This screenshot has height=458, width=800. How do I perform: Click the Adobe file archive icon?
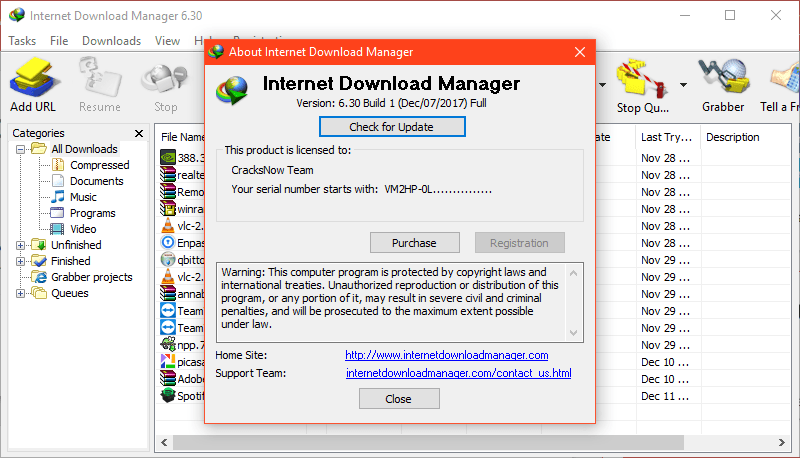coord(168,378)
